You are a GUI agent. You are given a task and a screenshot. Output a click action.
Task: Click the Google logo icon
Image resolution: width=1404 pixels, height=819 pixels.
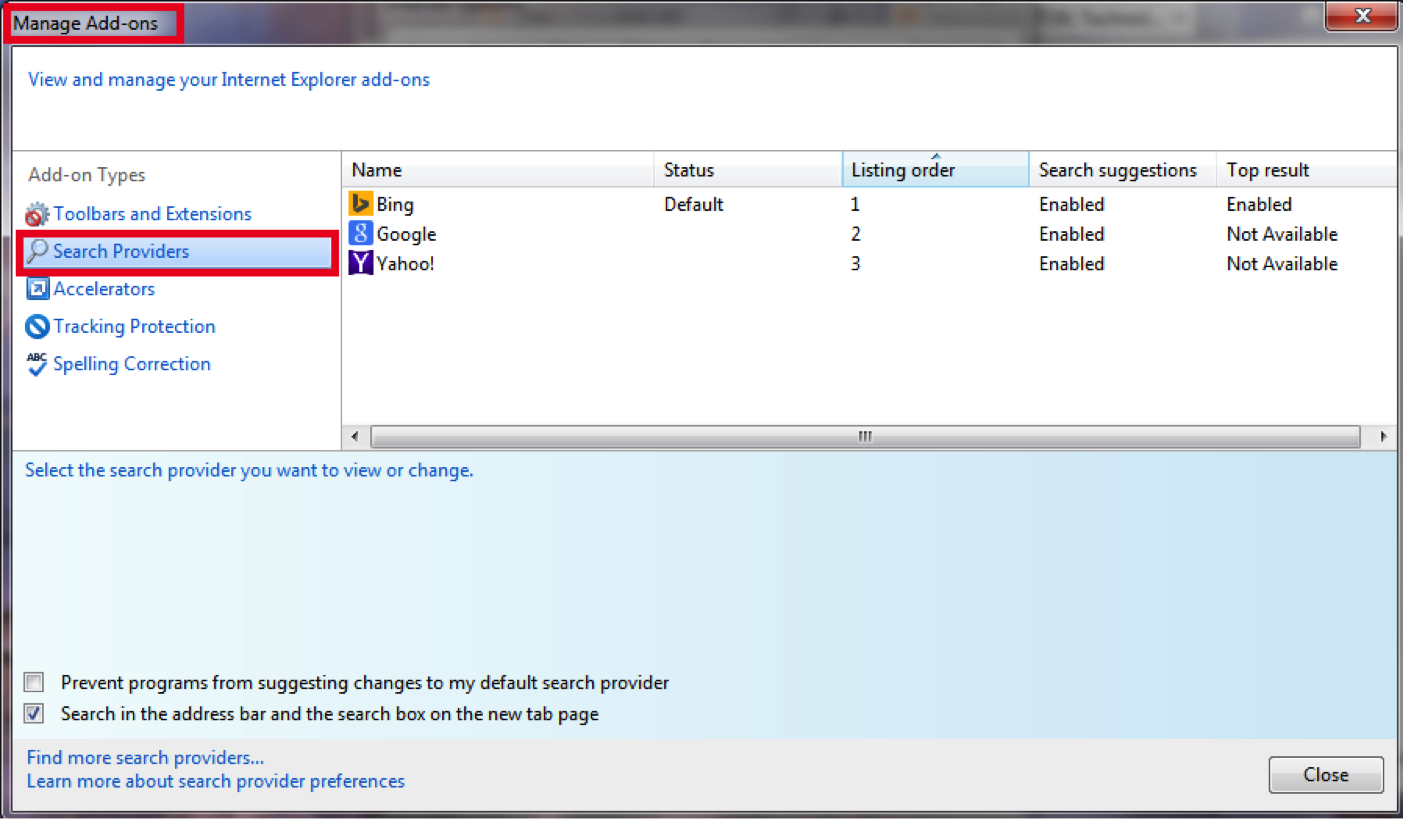pos(360,234)
